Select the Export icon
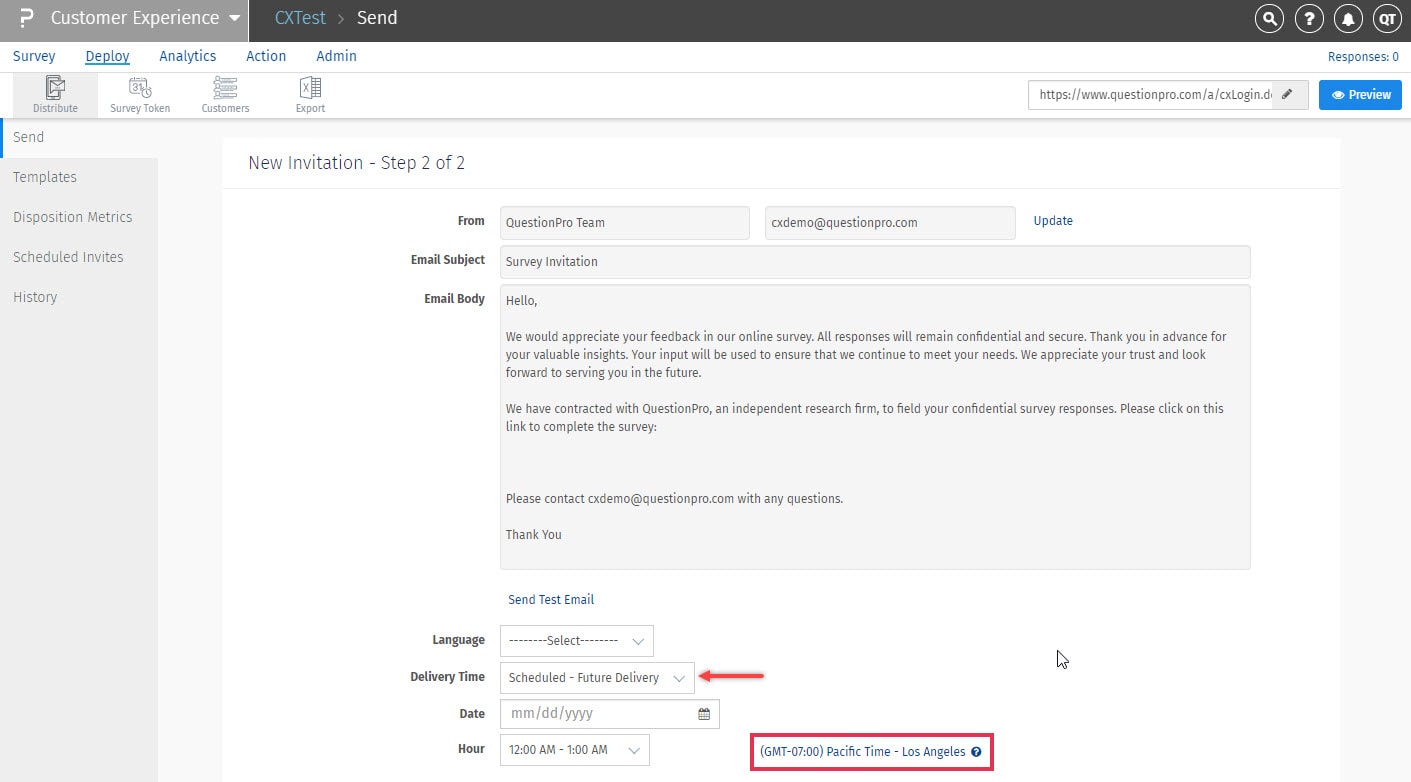 (310, 95)
